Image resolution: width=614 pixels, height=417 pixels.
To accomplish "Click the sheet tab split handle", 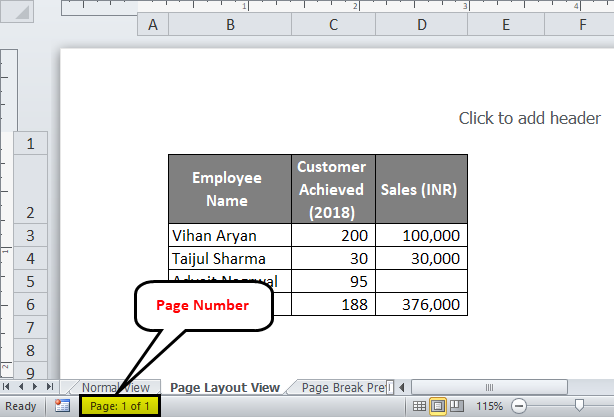I will [x=390, y=387].
